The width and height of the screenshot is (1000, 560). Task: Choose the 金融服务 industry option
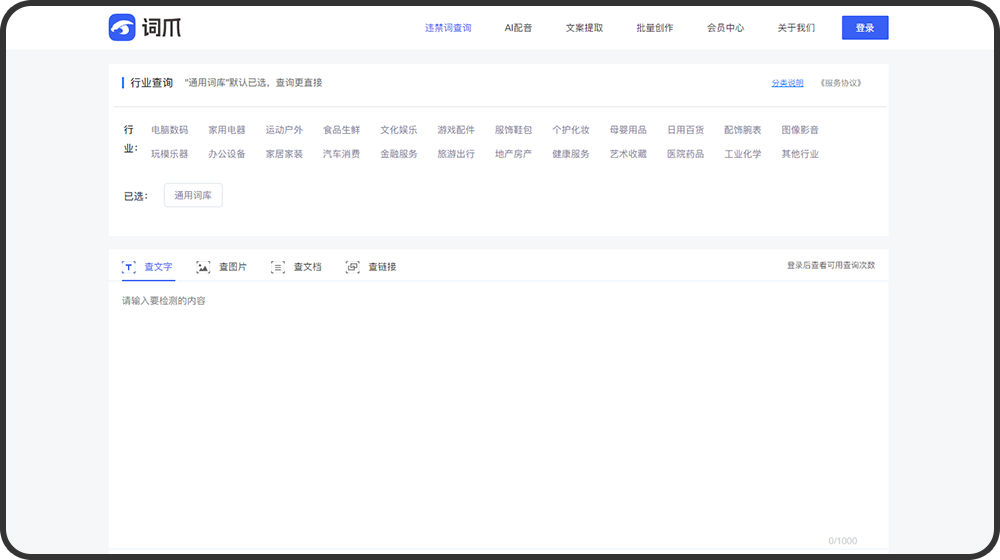click(x=398, y=154)
